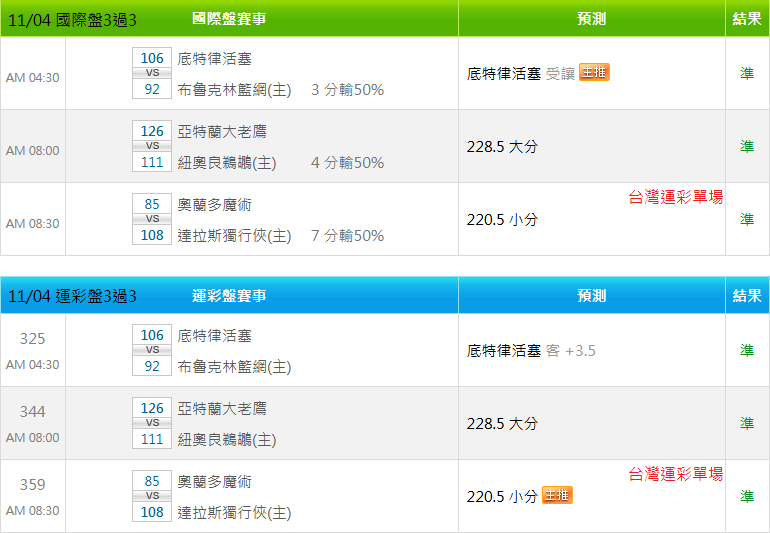Select team 奧蘭多魔術 in the 國際盤 table
The width and height of the screenshot is (770, 533).
[215, 204]
